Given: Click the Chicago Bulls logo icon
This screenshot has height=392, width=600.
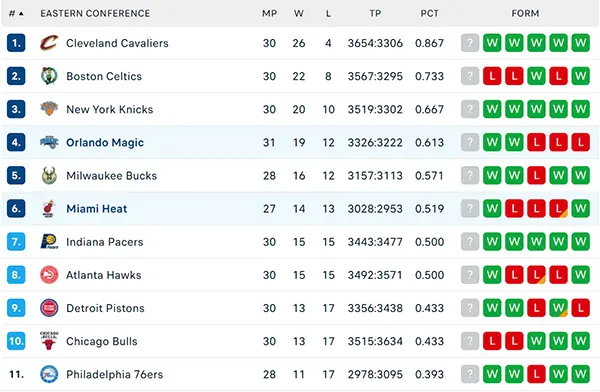Looking at the screenshot, I should [x=49, y=341].
